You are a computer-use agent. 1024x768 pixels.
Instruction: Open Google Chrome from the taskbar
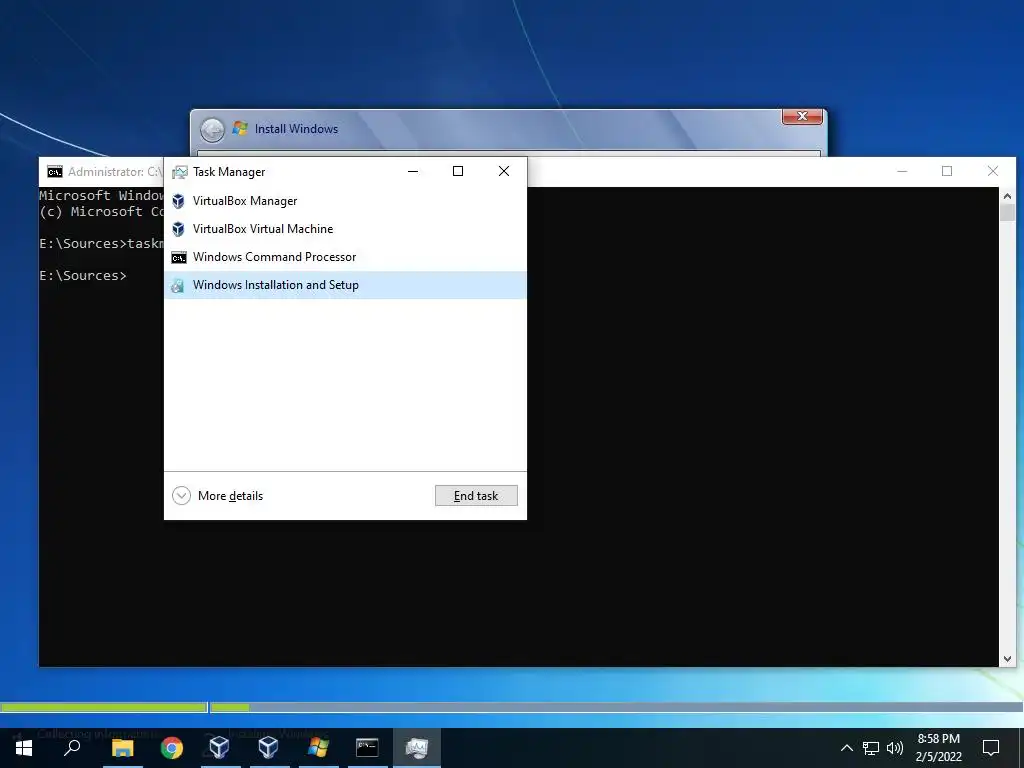[x=172, y=748]
